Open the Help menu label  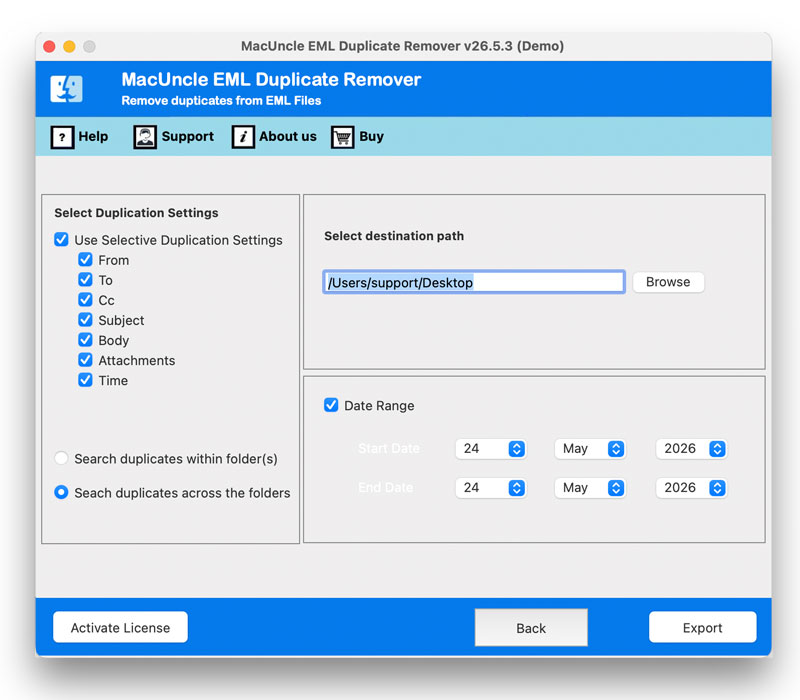click(93, 137)
